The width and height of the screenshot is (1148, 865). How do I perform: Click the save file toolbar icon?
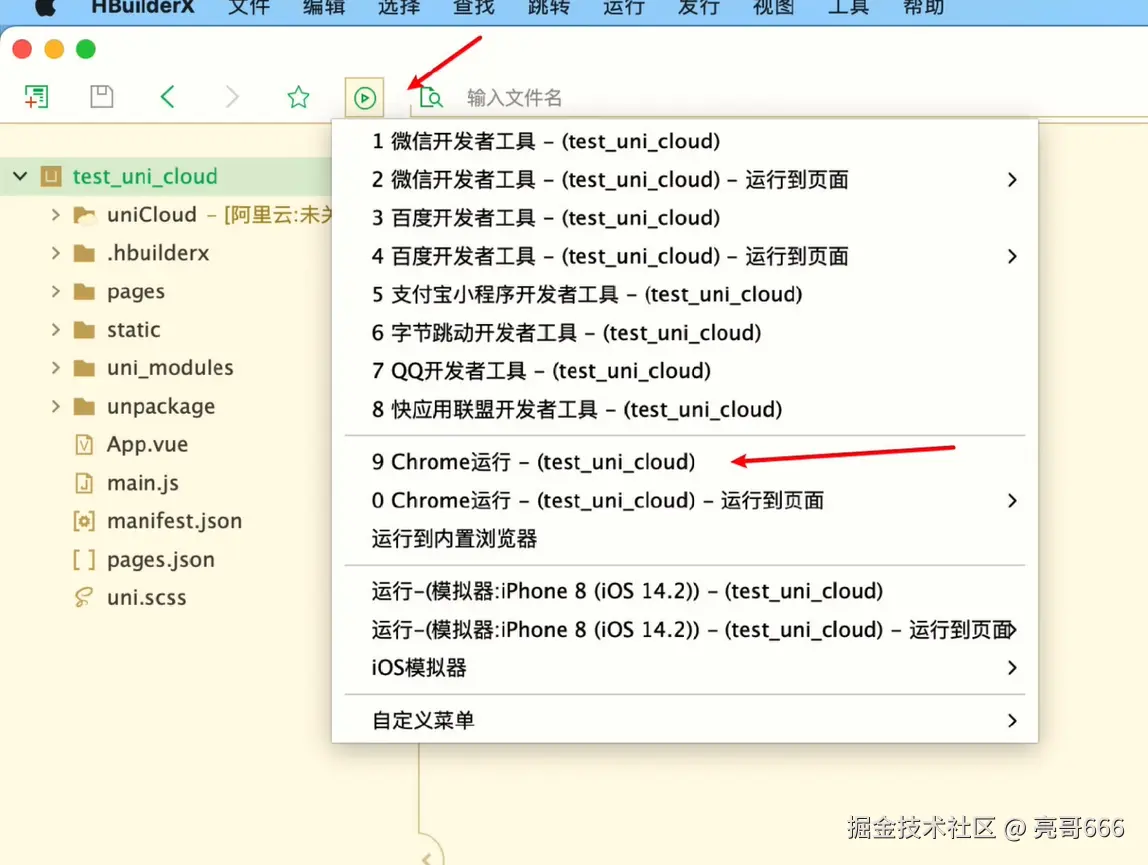(x=101, y=97)
